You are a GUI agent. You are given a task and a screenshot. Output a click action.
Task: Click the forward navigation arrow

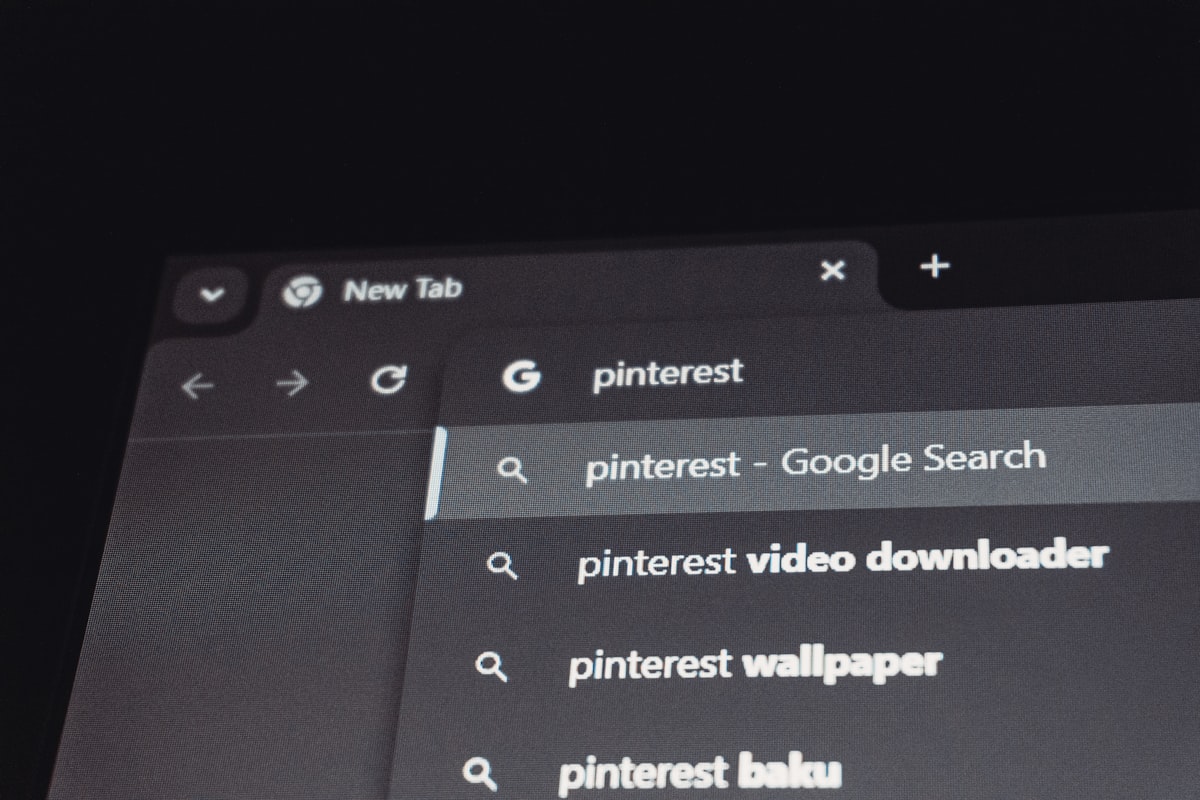291,381
